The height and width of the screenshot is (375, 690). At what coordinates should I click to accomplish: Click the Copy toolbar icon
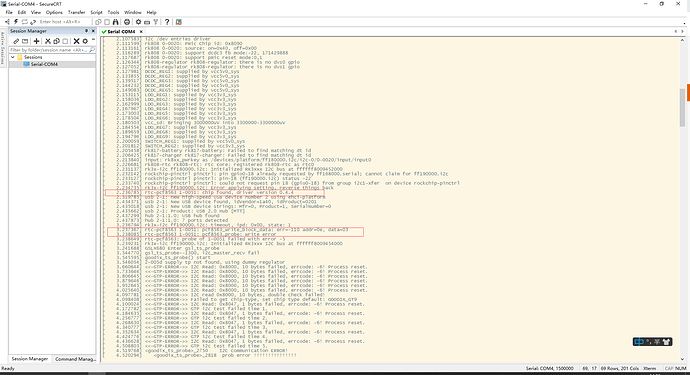[x=98, y=22]
